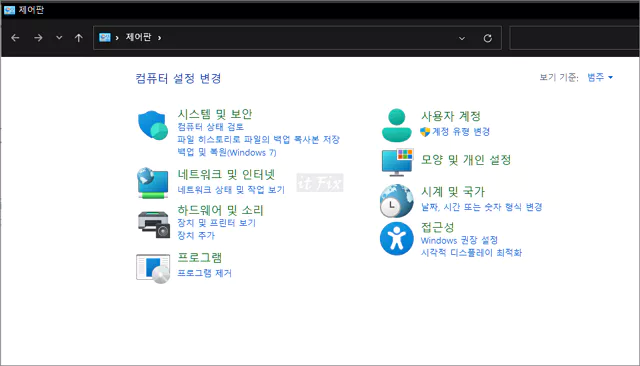The image size is (640, 366).
Task: Open 파일 히스토리로 파일의 백업 복사본 저장 link
Action: pos(258,140)
